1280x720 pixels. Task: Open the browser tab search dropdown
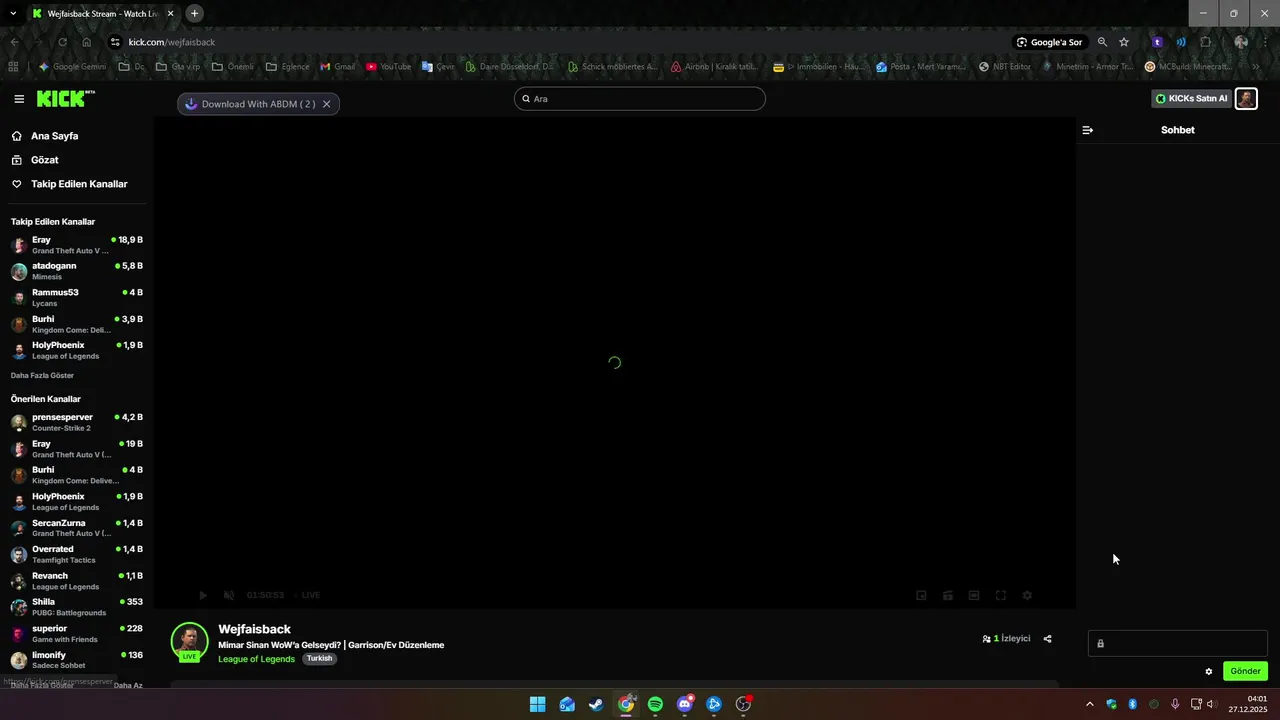click(13, 13)
